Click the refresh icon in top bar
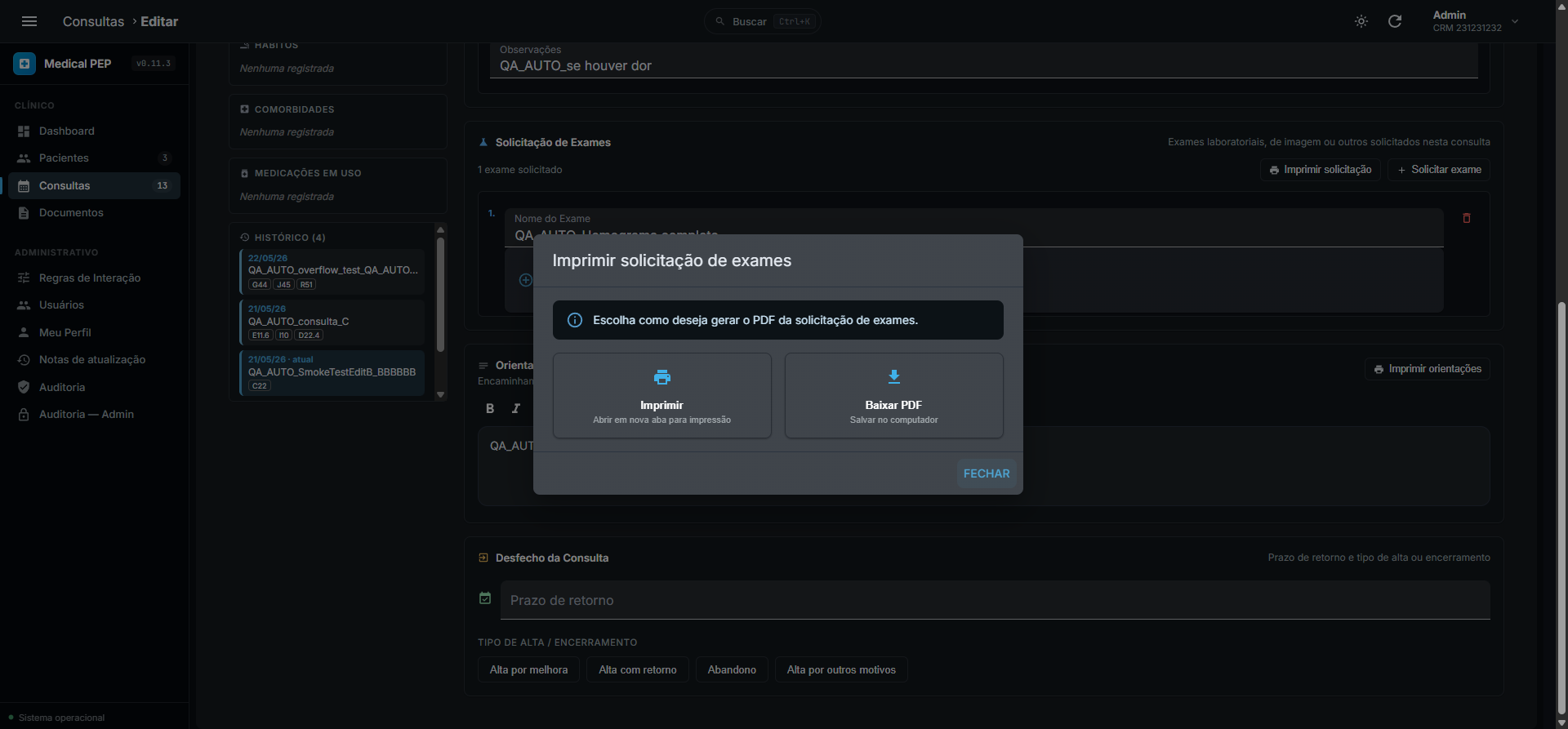Viewport: 1568px width, 729px height. pyautogui.click(x=1395, y=21)
